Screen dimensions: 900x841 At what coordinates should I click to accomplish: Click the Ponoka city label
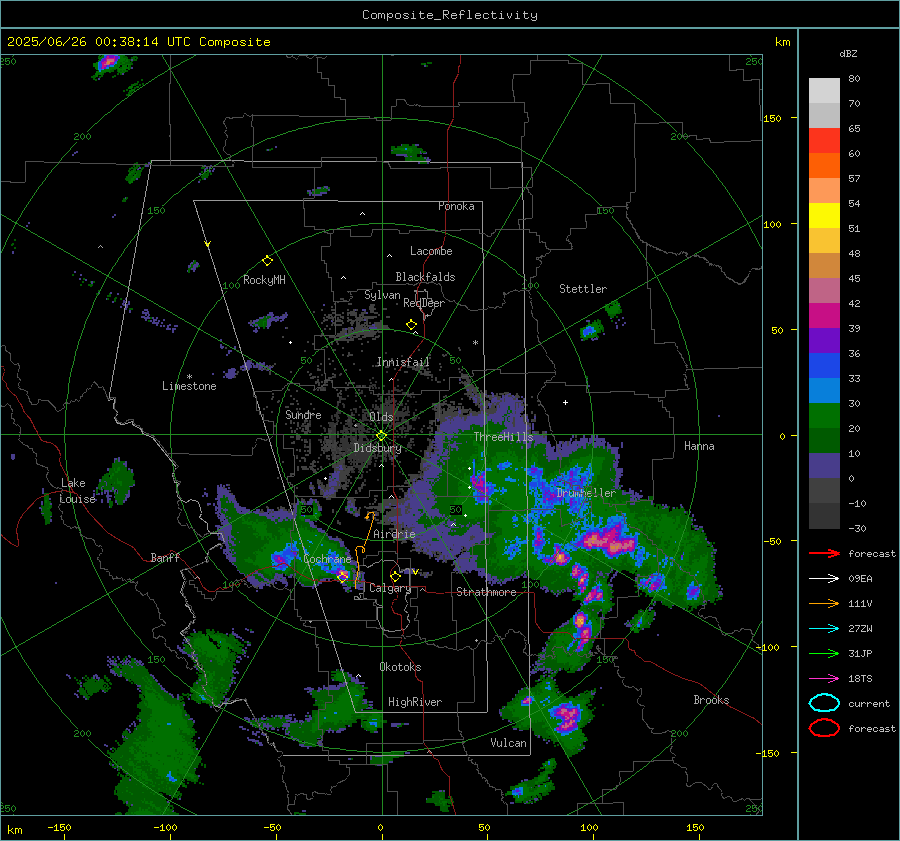(x=456, y=206)
